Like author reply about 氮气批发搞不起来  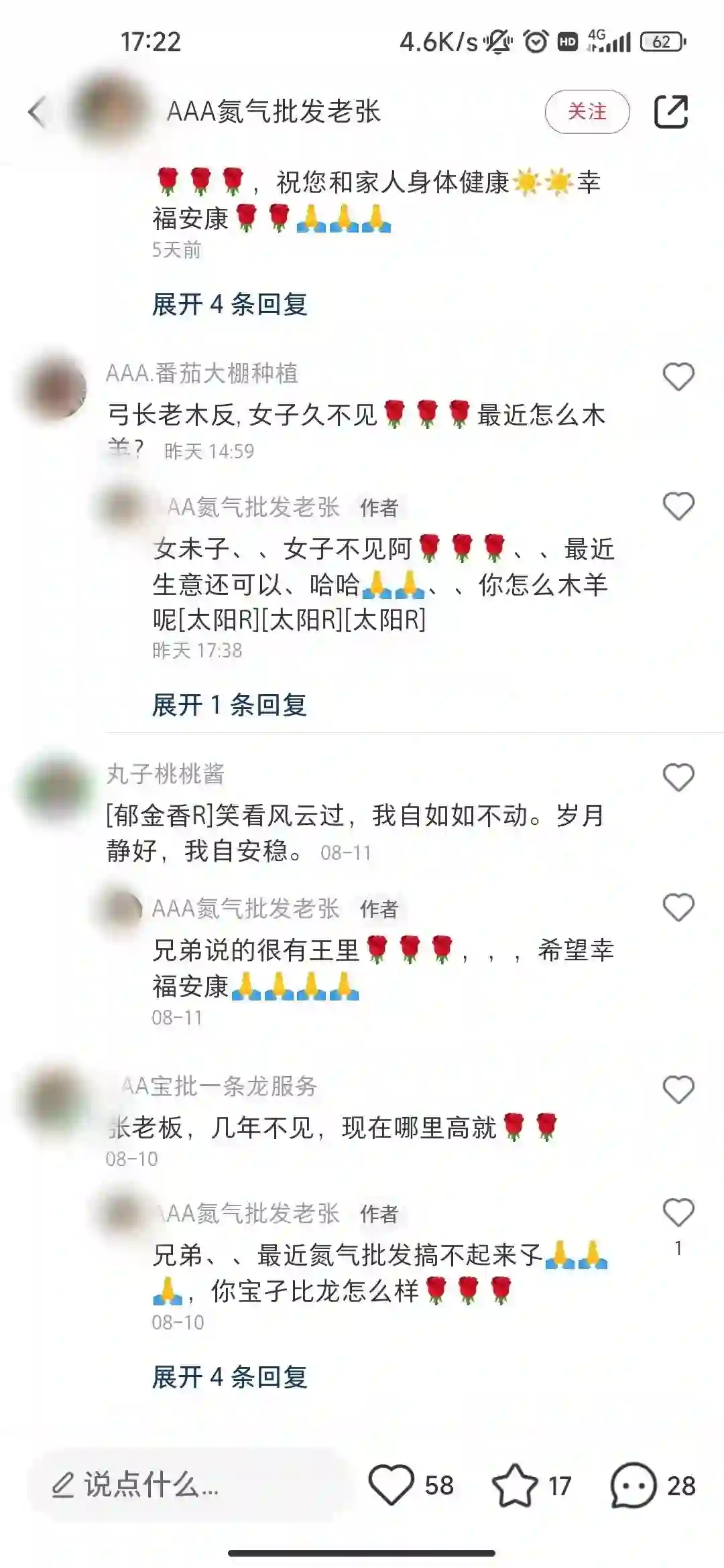(678, 1212)
